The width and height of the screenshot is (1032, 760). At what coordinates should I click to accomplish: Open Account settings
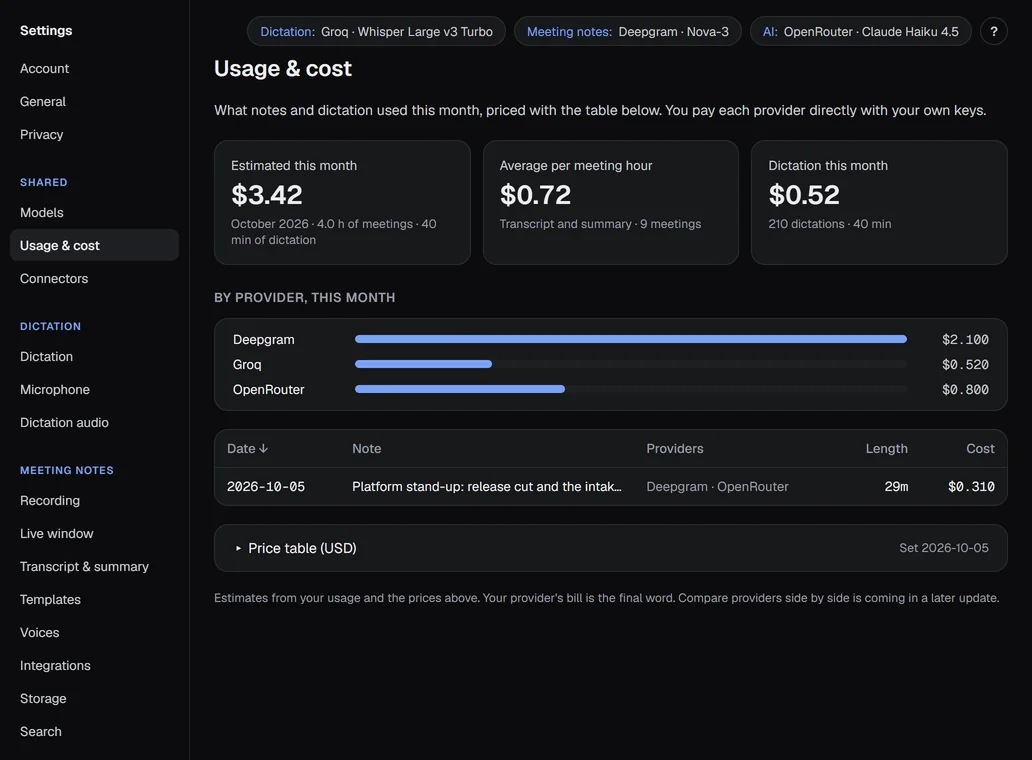[x=44, y=68]
